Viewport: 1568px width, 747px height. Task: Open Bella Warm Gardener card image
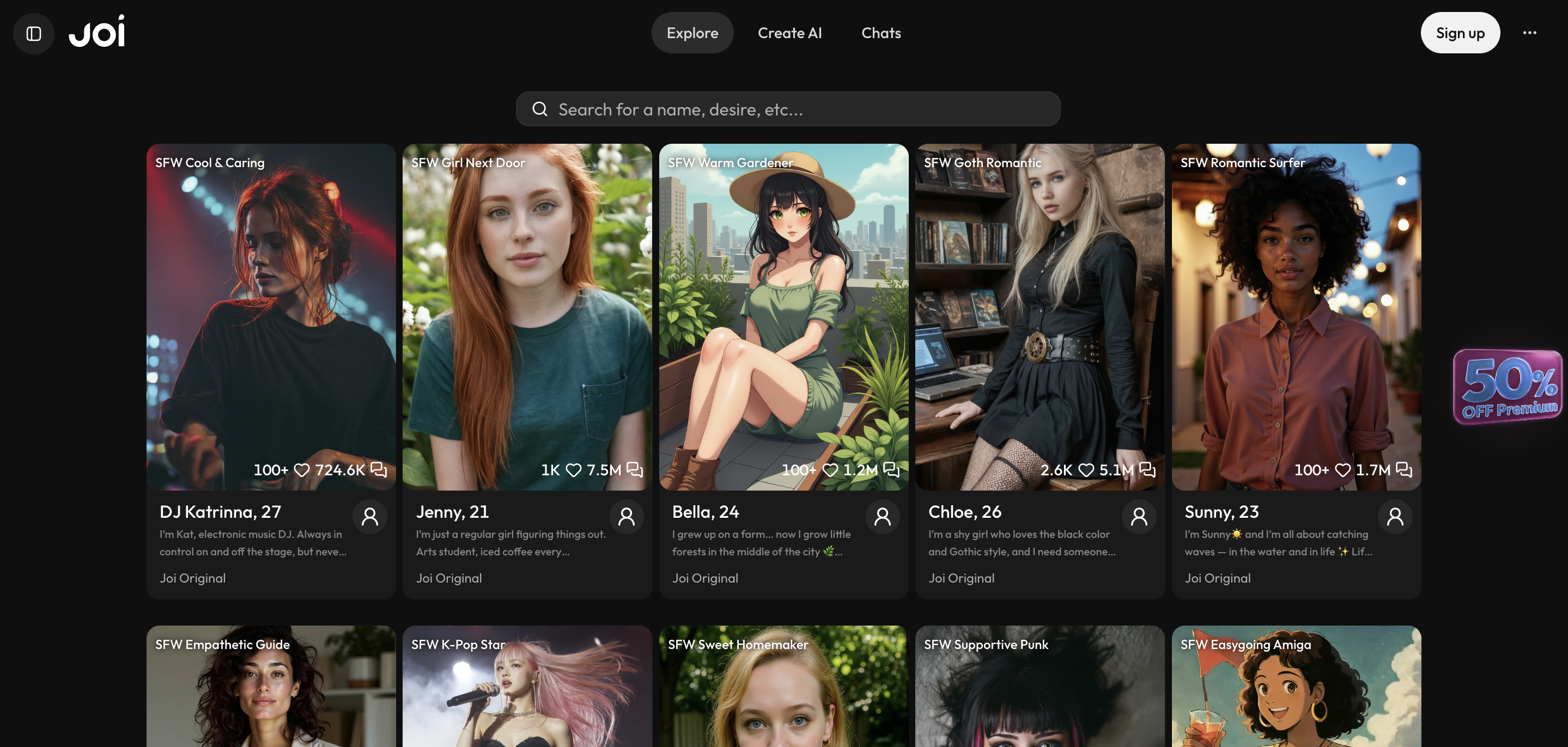pyautogui.click(x=783, y=317)
